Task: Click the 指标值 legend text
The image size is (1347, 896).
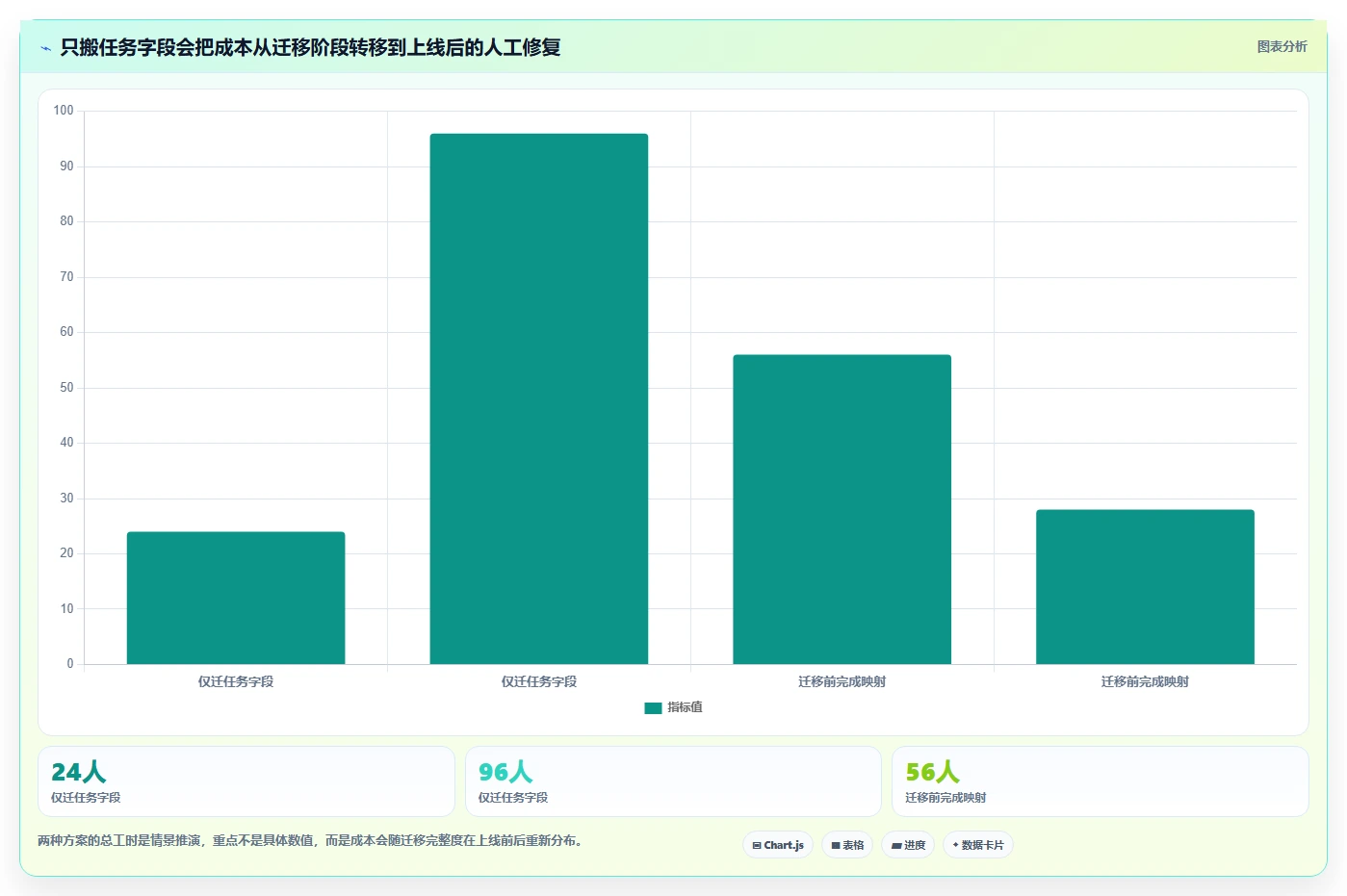Action: tap(685, 707)
